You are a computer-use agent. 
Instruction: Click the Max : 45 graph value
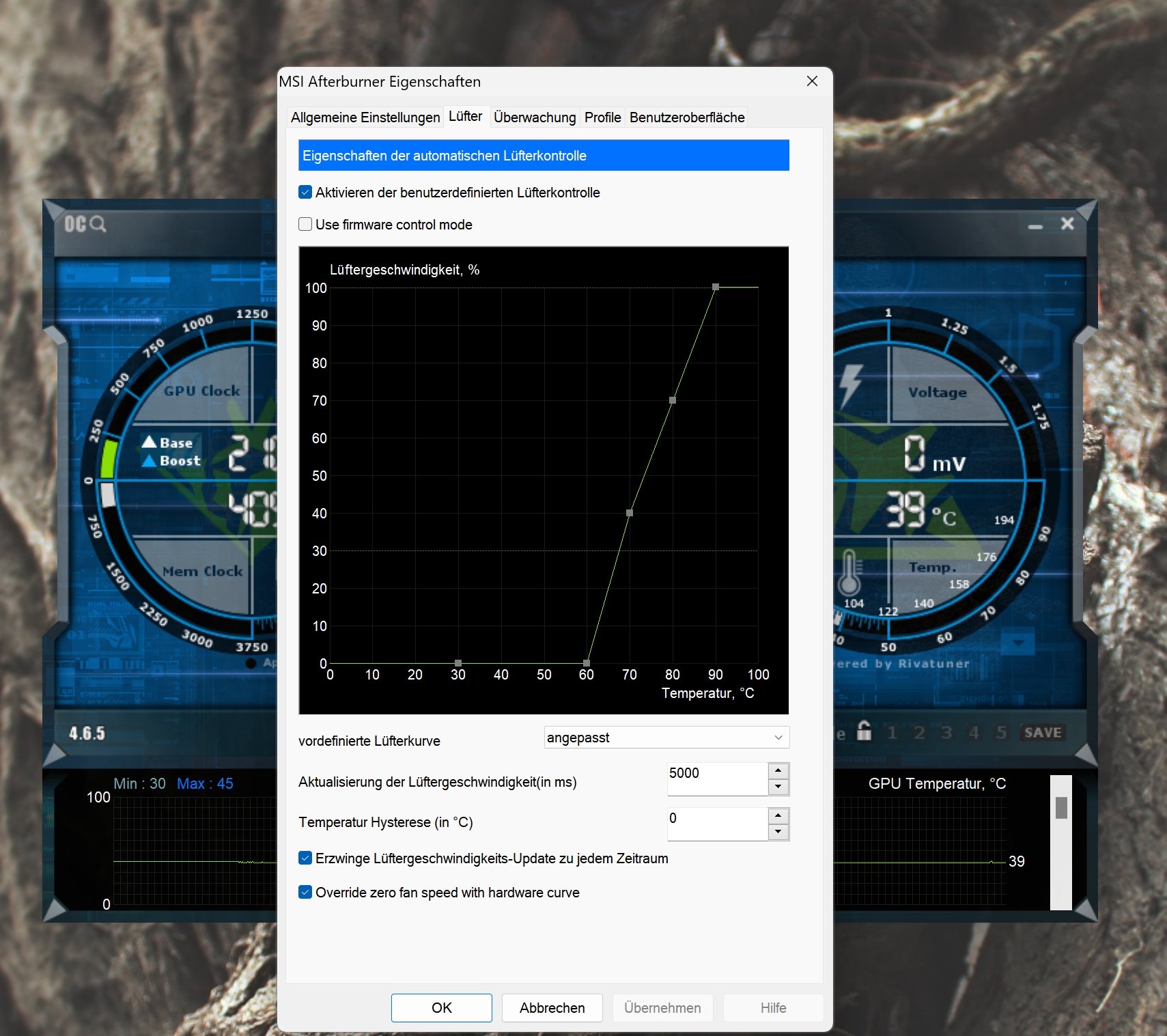tap(205, 783)
